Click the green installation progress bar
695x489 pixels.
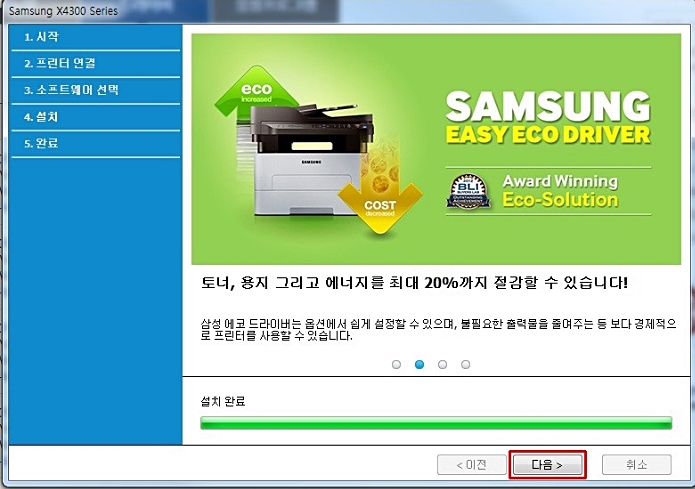pos(436,422)
